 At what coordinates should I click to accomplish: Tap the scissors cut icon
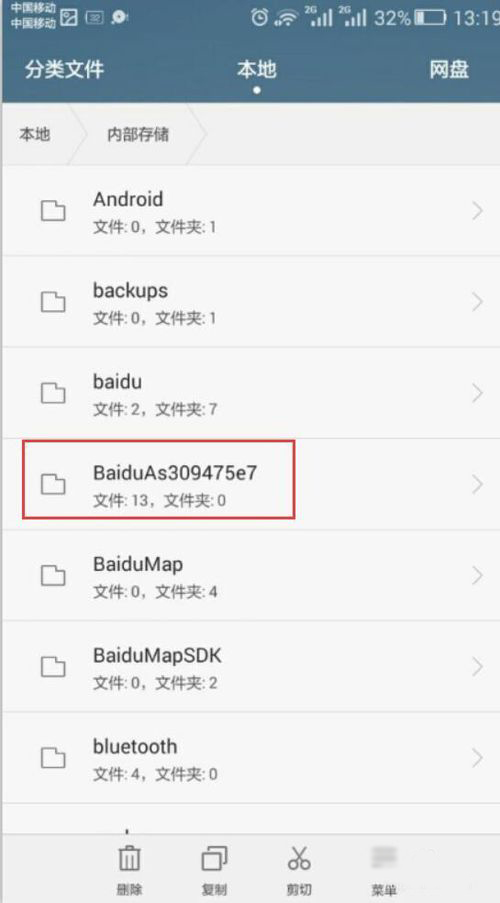click(x=299, y=858)
